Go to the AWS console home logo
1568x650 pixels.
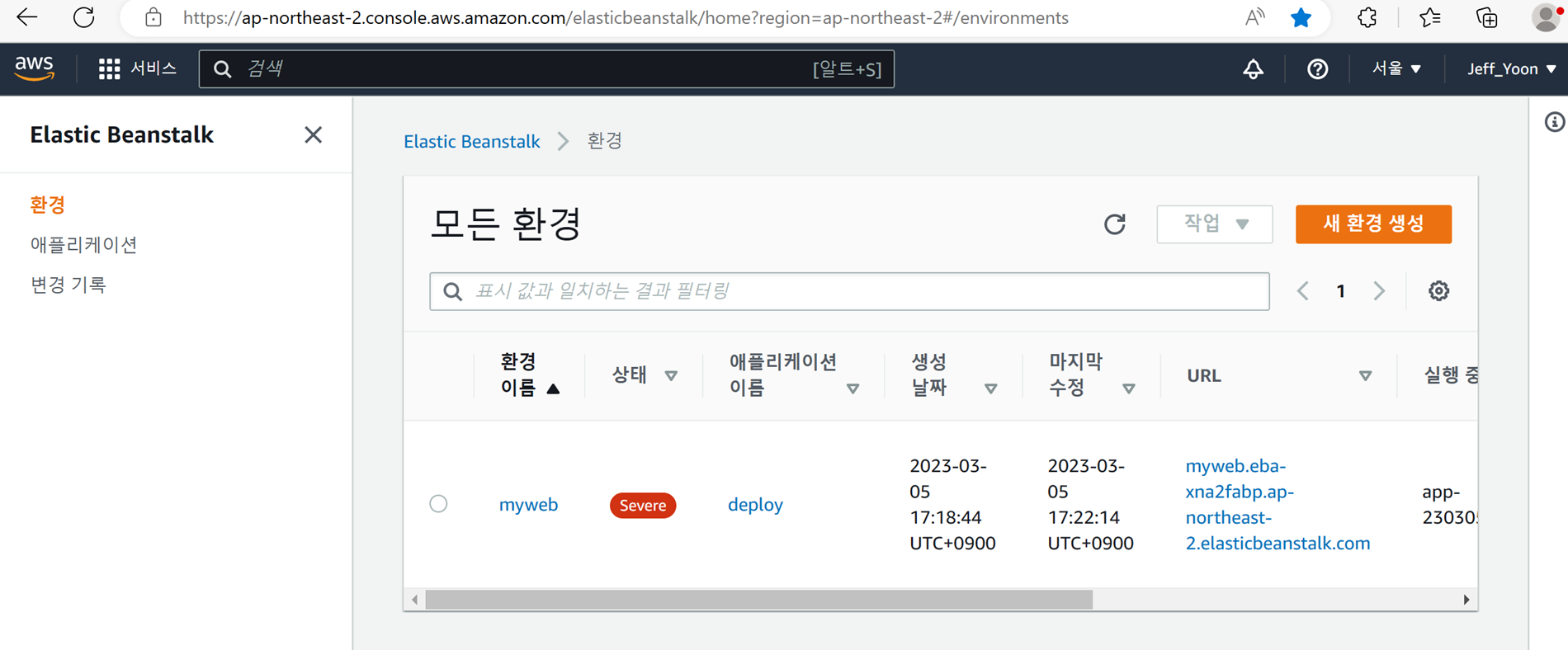point(35,68)
